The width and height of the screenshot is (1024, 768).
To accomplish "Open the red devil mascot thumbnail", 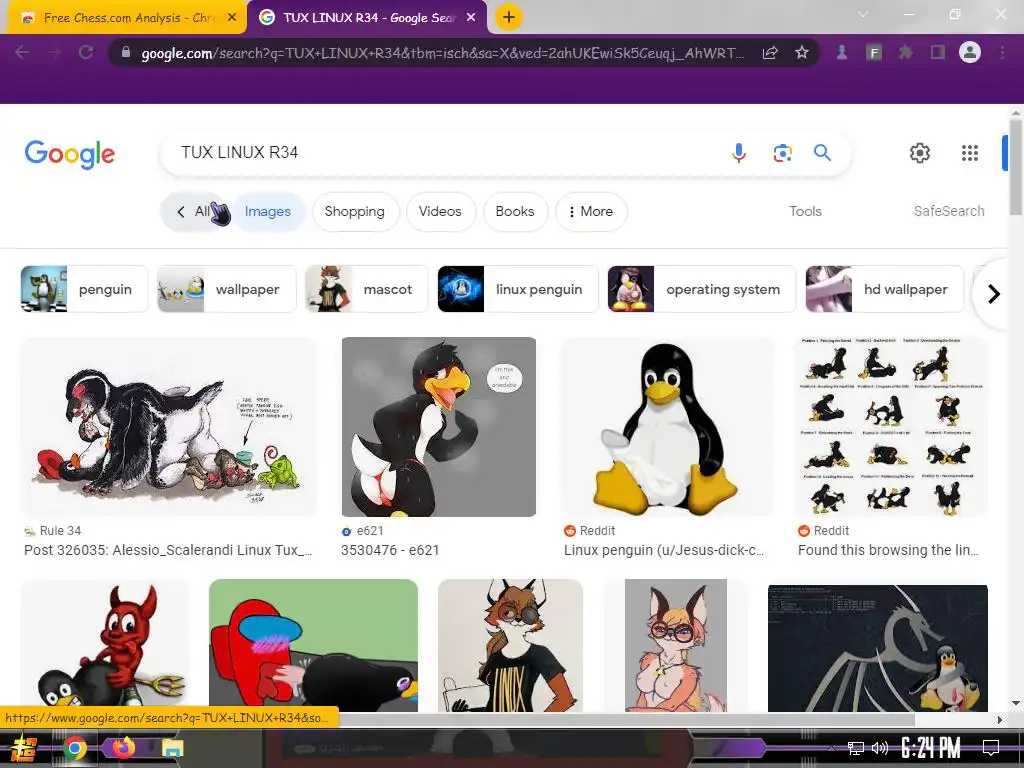I will tap(105, 645).
